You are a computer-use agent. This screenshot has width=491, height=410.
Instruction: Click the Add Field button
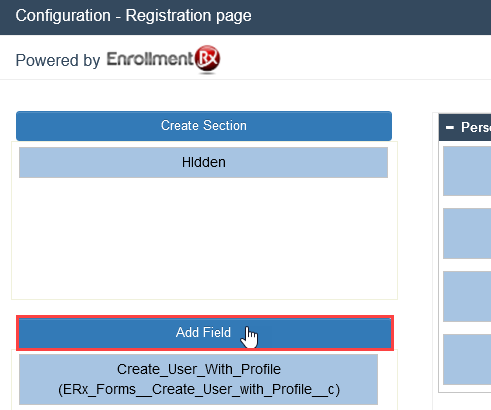pos(205,333)
